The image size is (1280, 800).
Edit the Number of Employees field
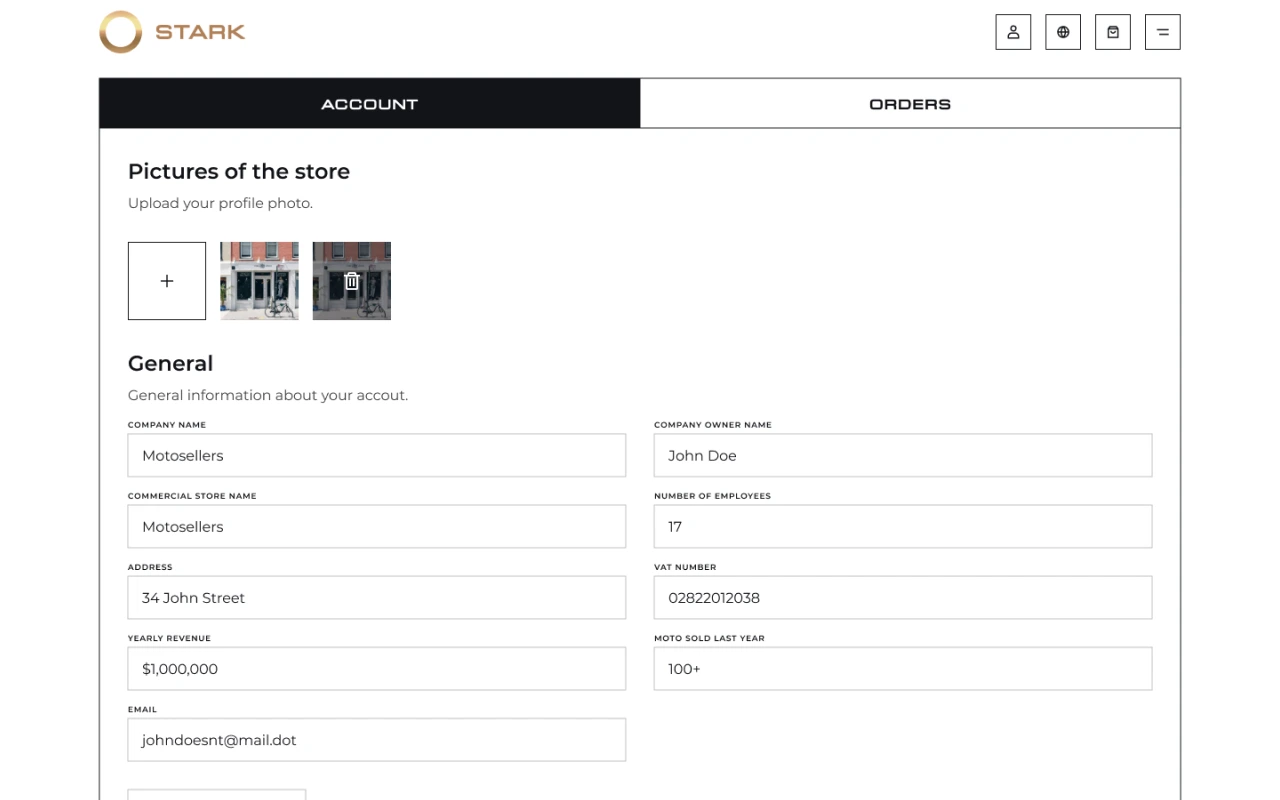pyautogui.click(x=903, y=526)
